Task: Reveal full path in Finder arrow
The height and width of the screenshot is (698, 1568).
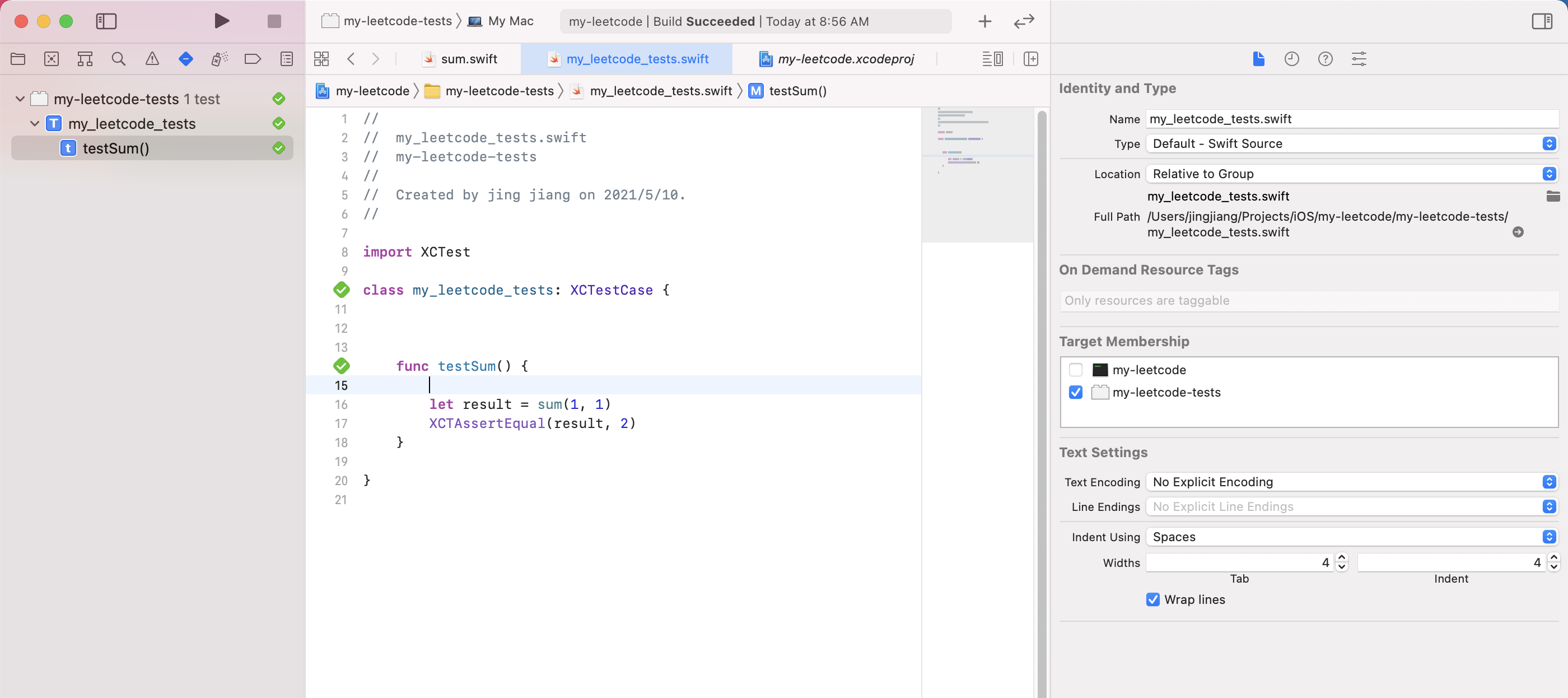Action: [x=1518, y=232]
